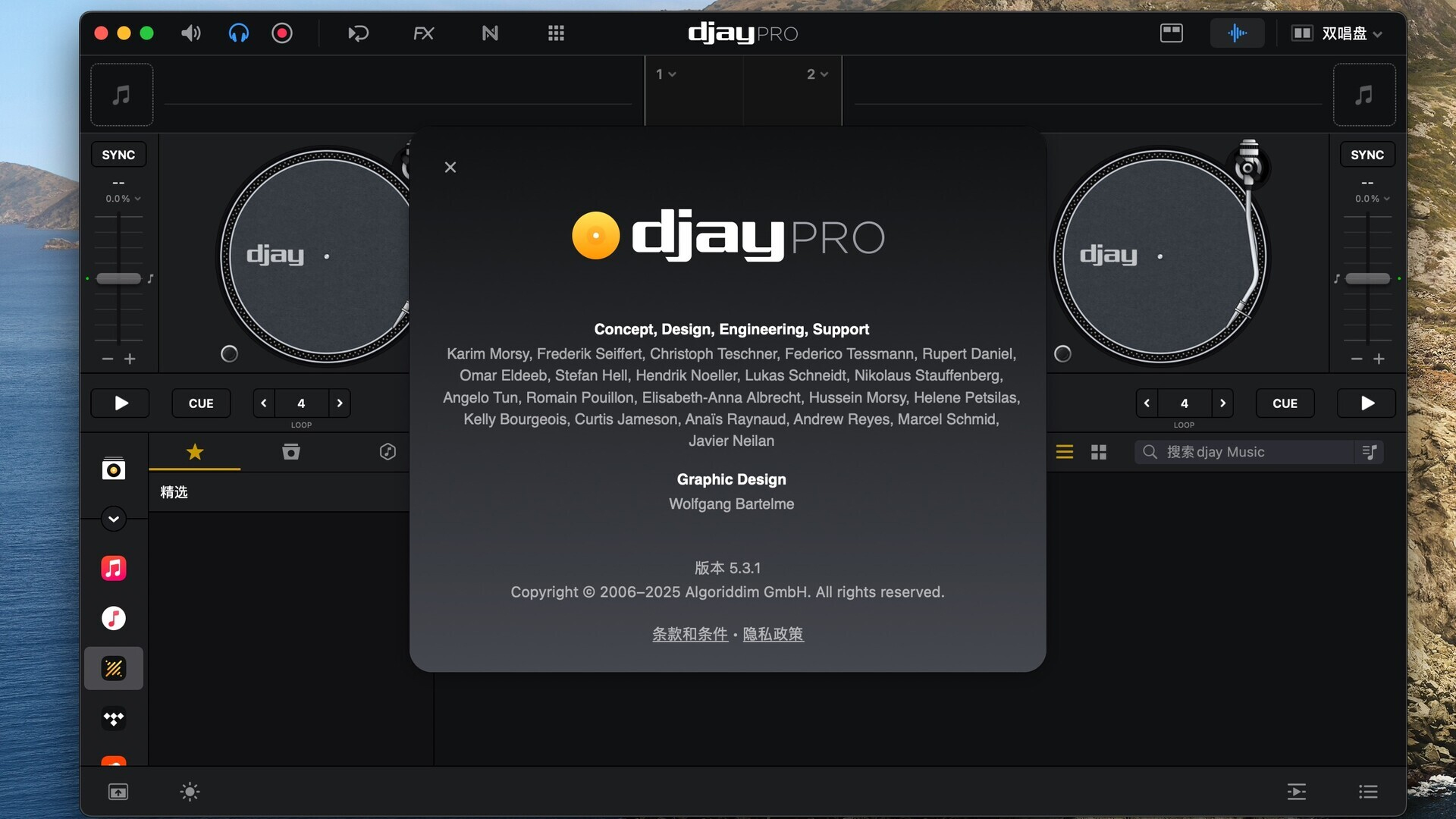Hit CUE on the right deck
Viewport: 1456px width, 819px height.
tap(1285, 403)
